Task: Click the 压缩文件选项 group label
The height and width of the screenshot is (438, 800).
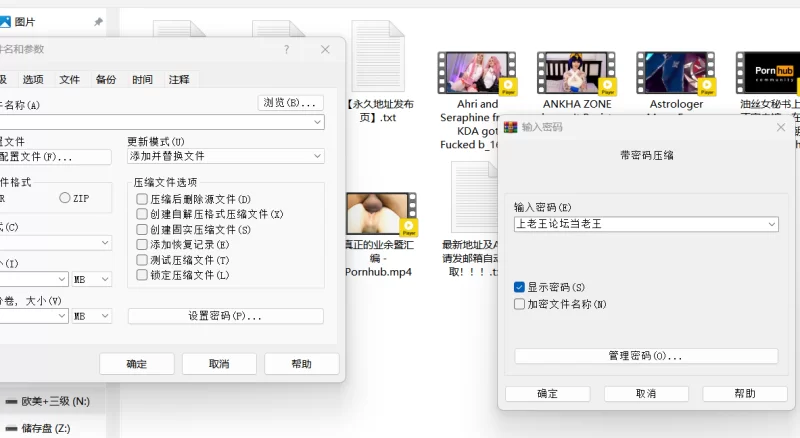Action: pos(165,182)
